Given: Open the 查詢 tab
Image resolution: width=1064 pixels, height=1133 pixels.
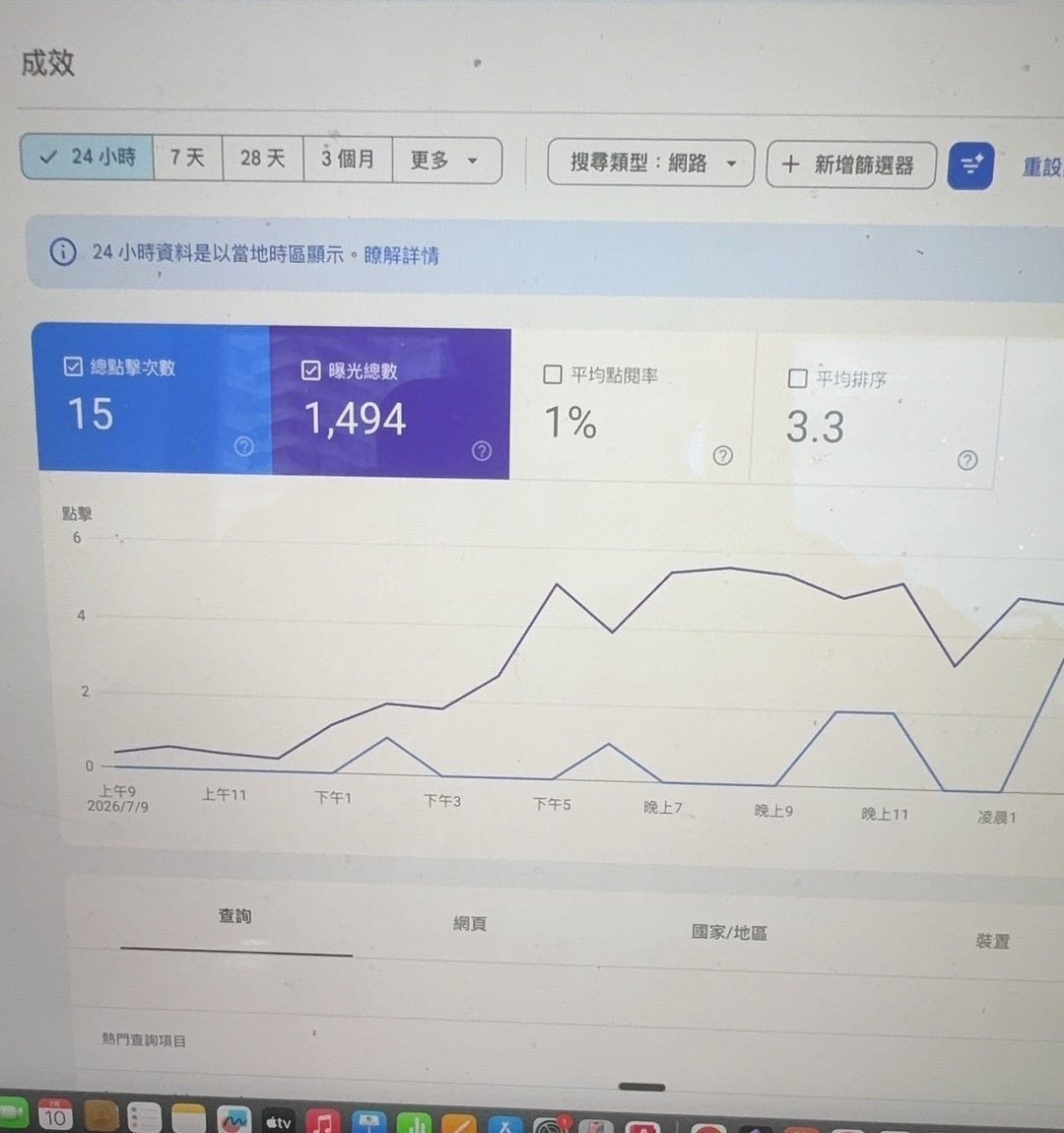Looking at the screenshot, I should pos(235,916).
